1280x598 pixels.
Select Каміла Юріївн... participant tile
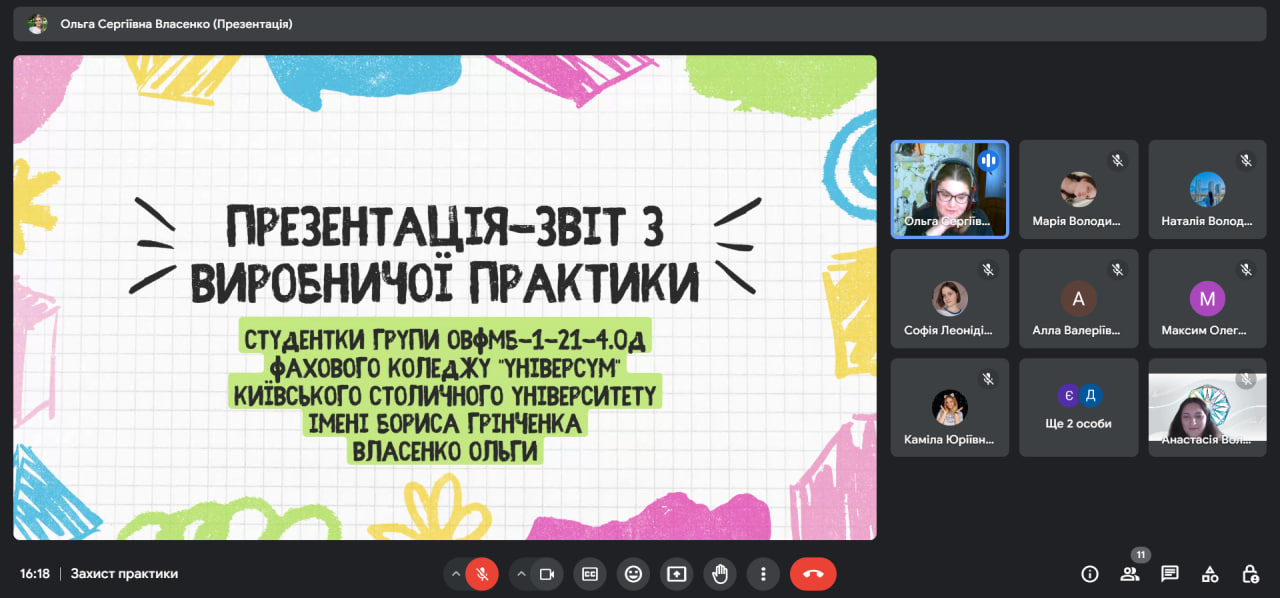tap(950, 407)
